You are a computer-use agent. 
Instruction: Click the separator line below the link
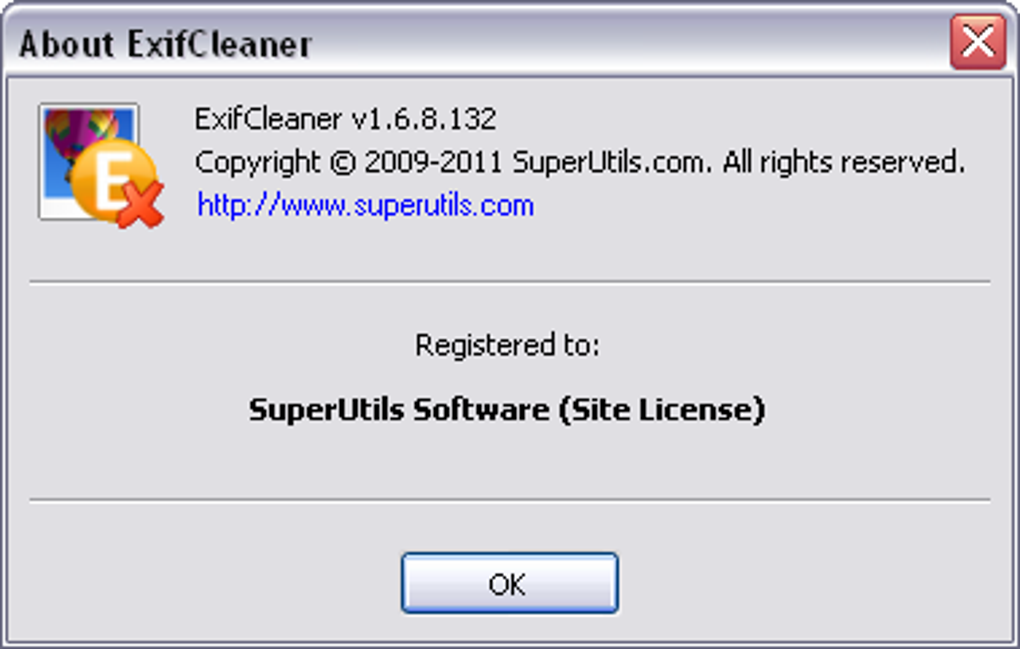tap(509, 282)
